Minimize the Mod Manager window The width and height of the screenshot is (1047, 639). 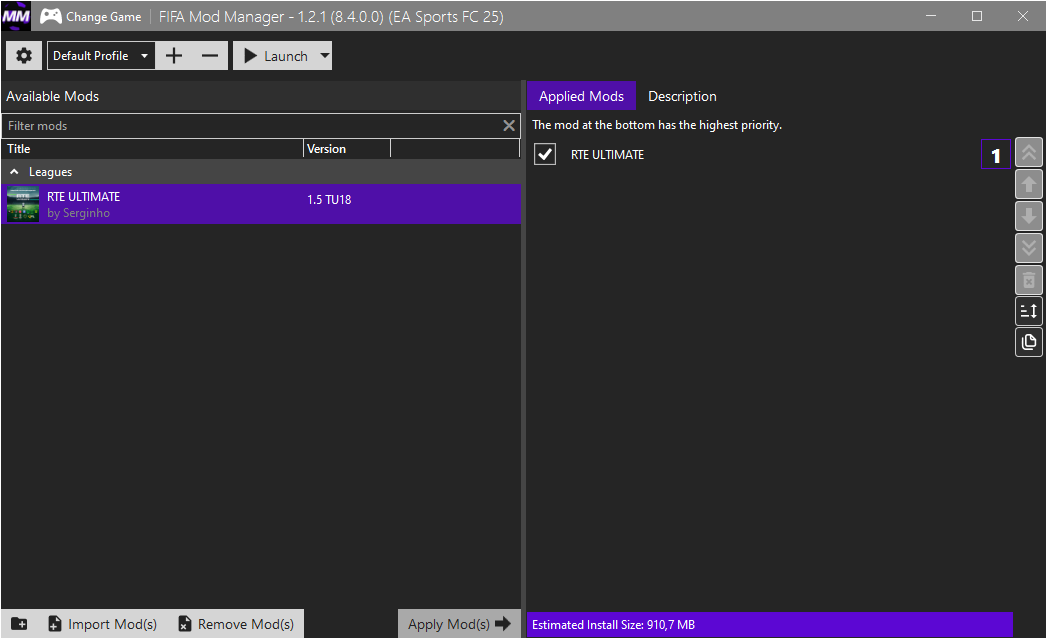coord(931,16)
